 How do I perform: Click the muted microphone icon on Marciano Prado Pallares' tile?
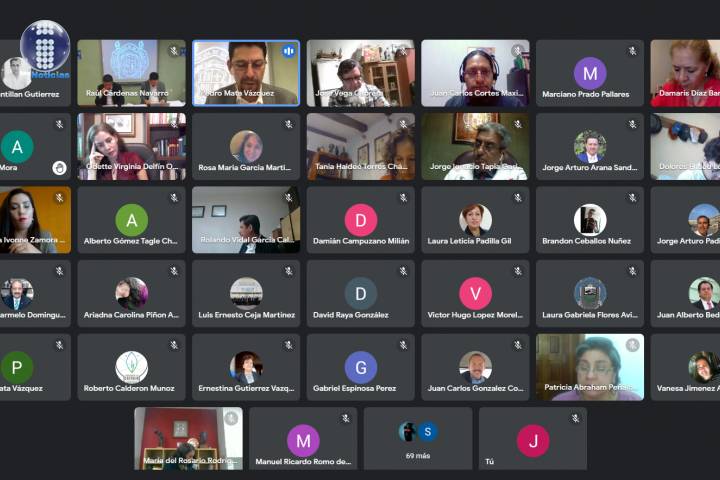click(x=632, y=51)
